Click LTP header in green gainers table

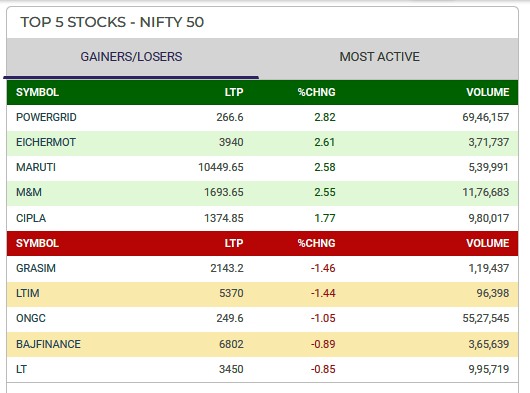[234, 92]
